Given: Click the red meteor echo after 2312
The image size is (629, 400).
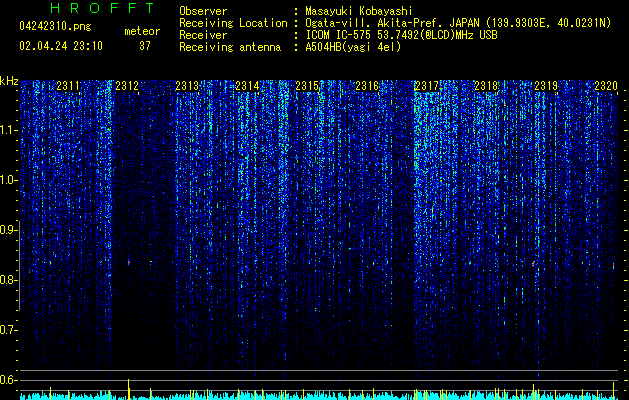Looking at the screenshot, I should 129,262.
